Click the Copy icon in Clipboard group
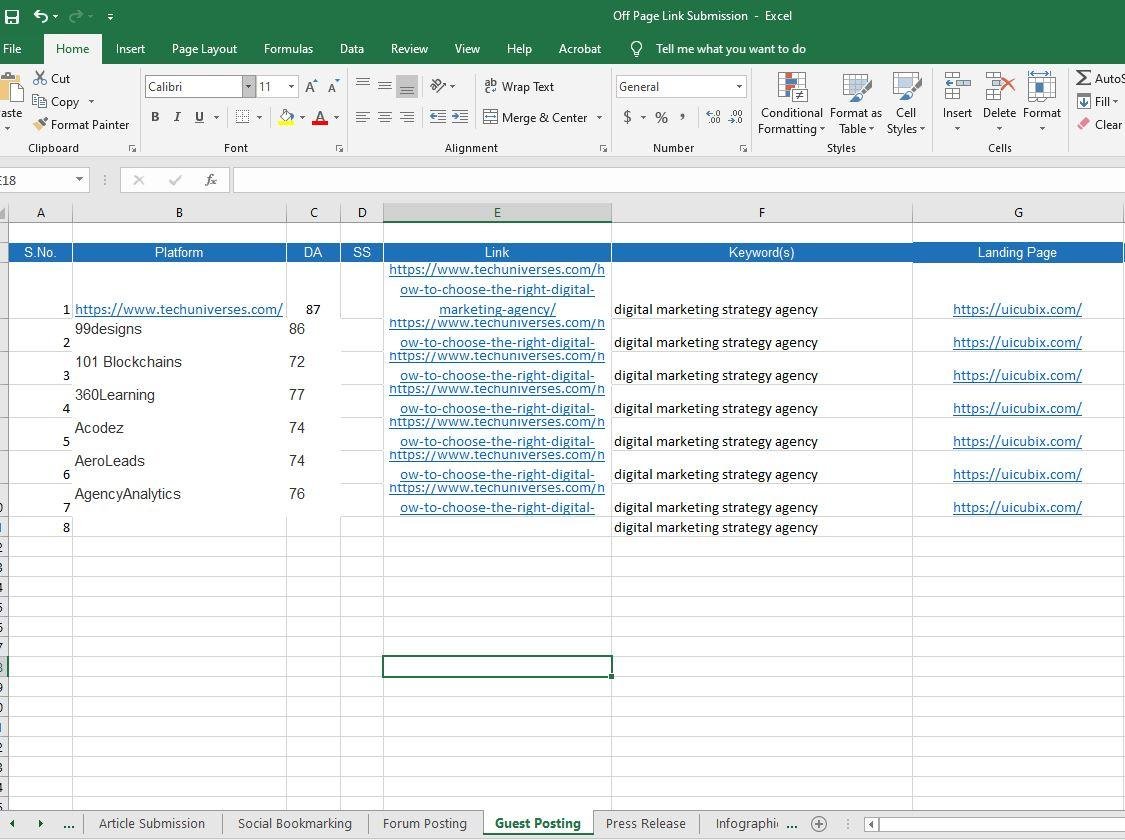The image size is (1125, 840). pos(39,101)
